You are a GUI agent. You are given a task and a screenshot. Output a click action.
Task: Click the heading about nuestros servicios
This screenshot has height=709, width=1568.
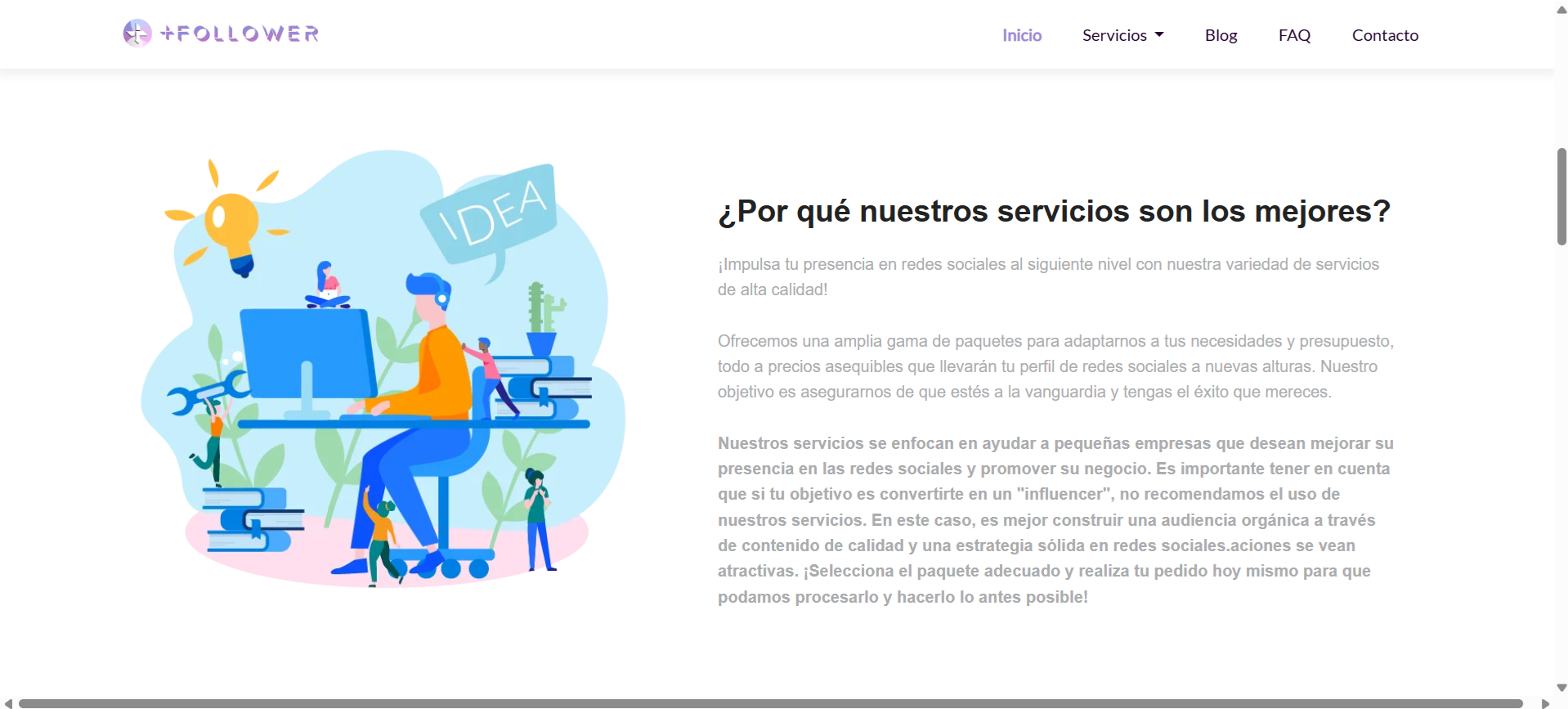1054,211
